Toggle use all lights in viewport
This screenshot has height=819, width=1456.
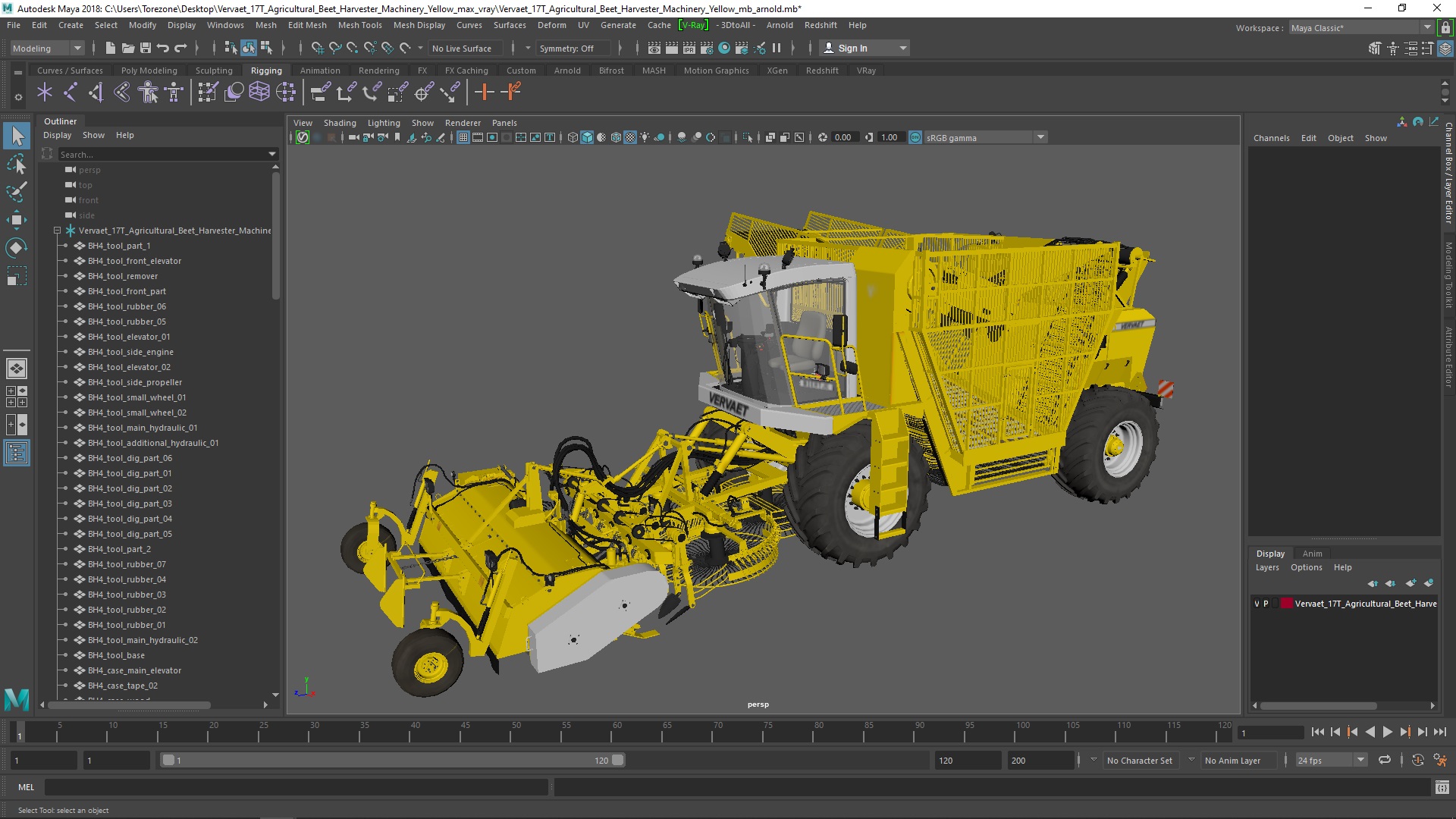pyautogui.click(x=645, y=137)
